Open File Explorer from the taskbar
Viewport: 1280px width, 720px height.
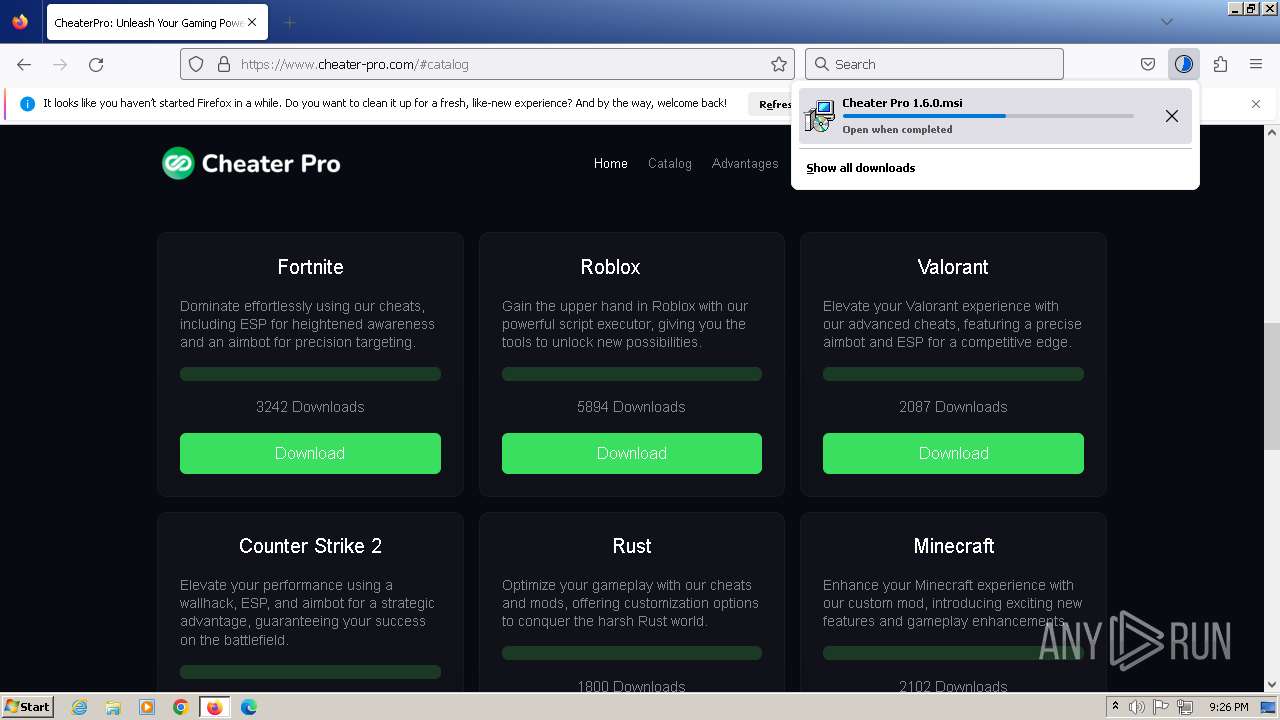pyautogui.click(x=113, y=707)
